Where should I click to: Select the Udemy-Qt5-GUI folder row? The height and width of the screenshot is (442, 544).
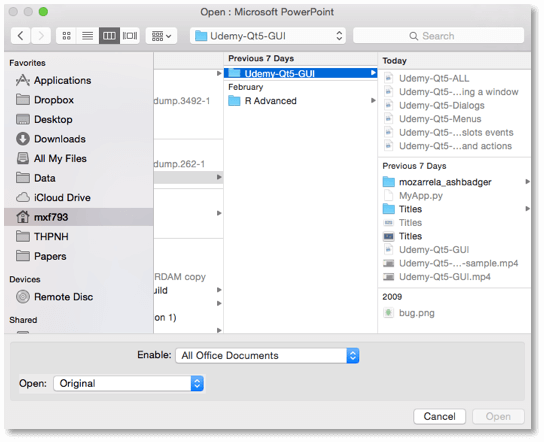coord(300,73)
